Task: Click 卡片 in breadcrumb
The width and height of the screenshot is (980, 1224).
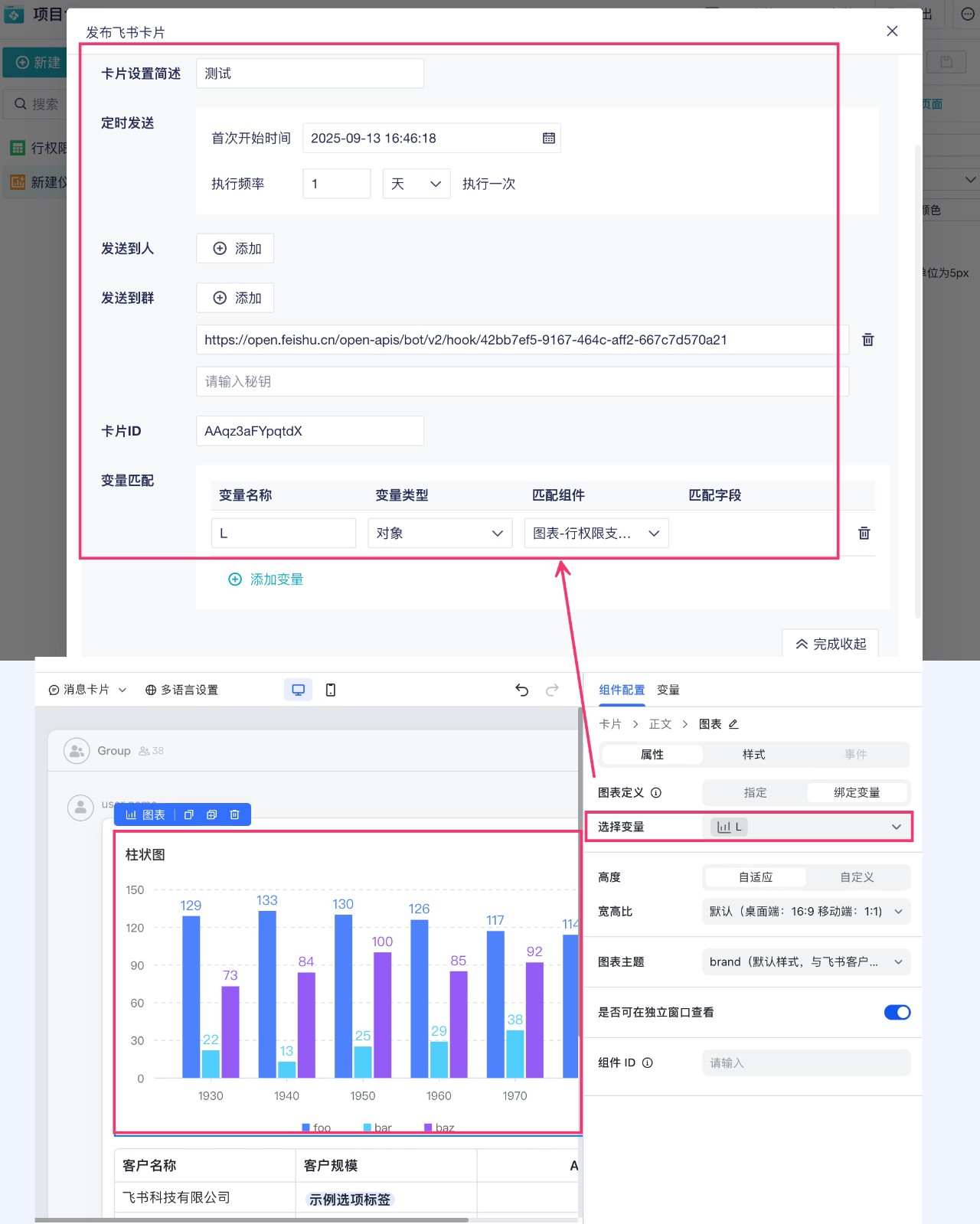Action: [x=610, y=724]
